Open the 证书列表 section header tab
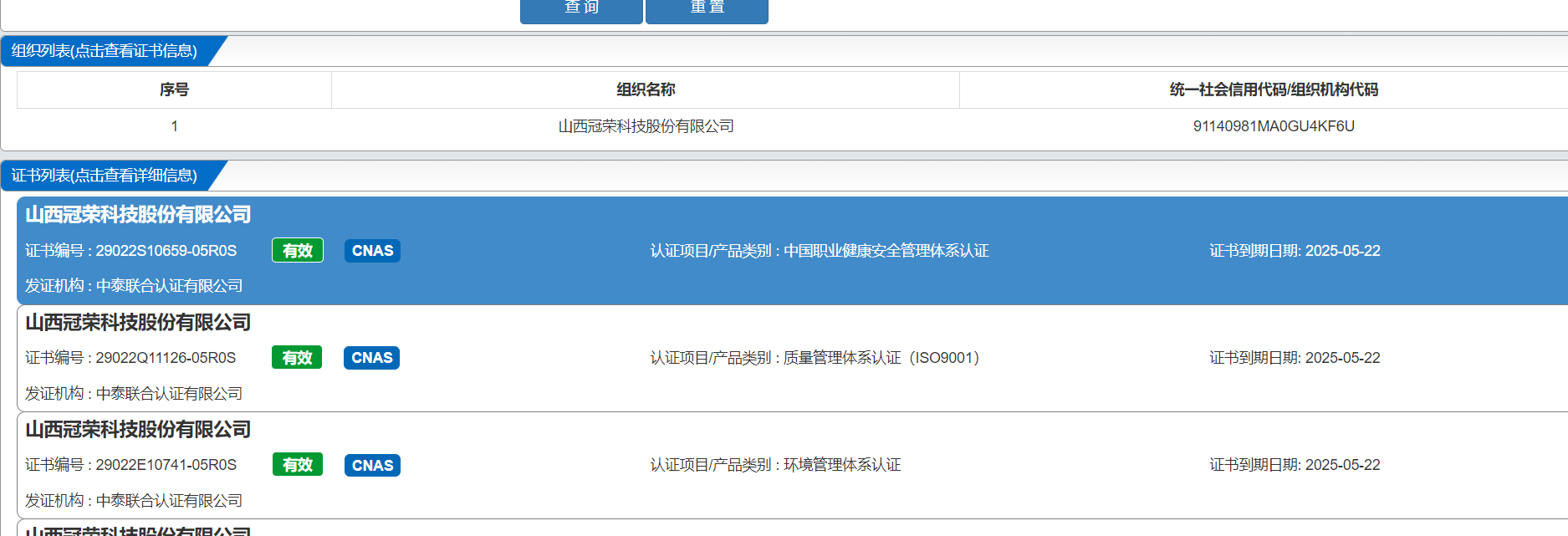 click(105, 176)
